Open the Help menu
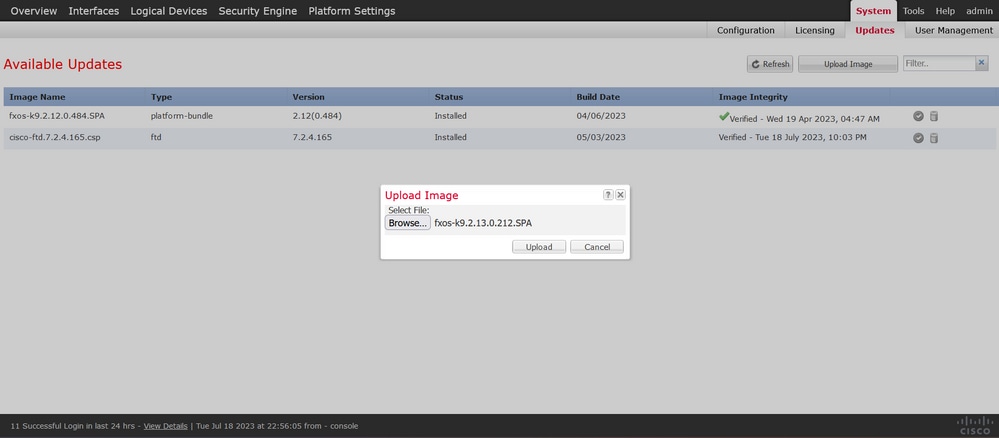Screen dimensions: 999x438 pyautogui.click(x=945, y=11)
